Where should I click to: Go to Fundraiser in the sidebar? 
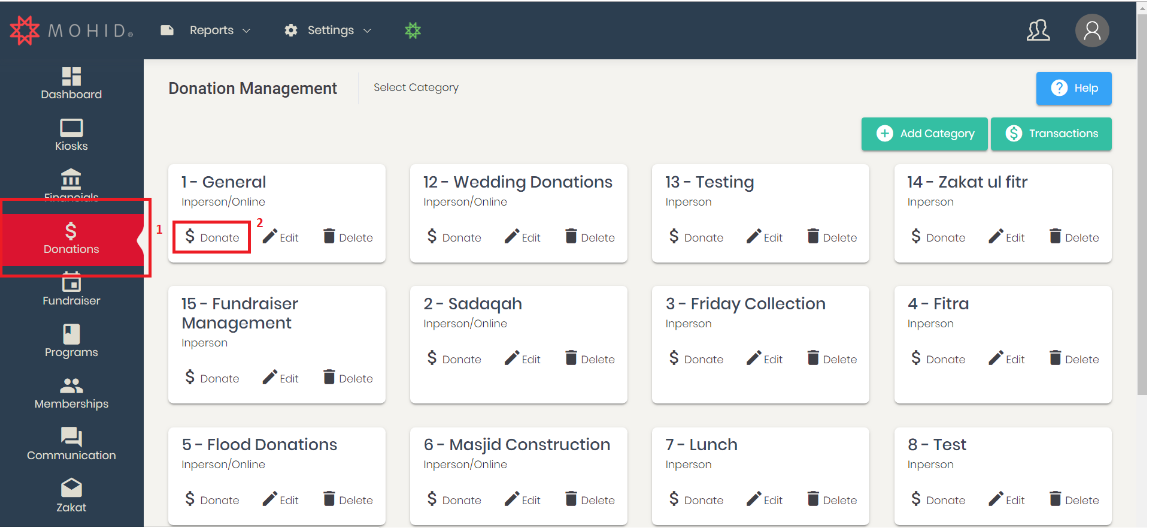(x=71, y=290)
